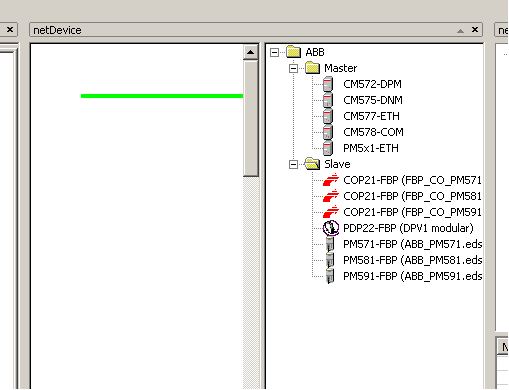
Task: Click the scroll up arrow button
Action: (251, 52)
